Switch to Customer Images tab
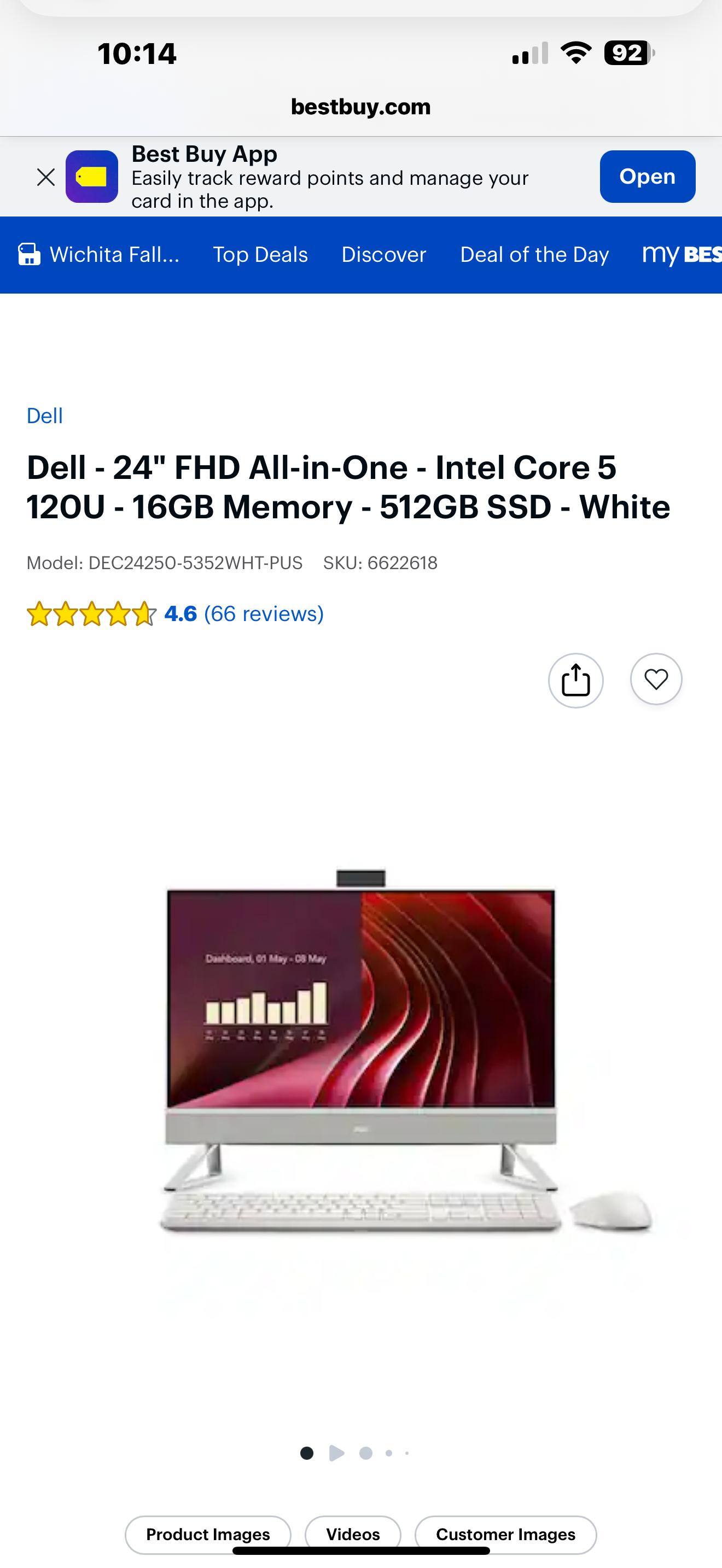Viewport: 722px width, 1568px height. [x=505, y=1535]
